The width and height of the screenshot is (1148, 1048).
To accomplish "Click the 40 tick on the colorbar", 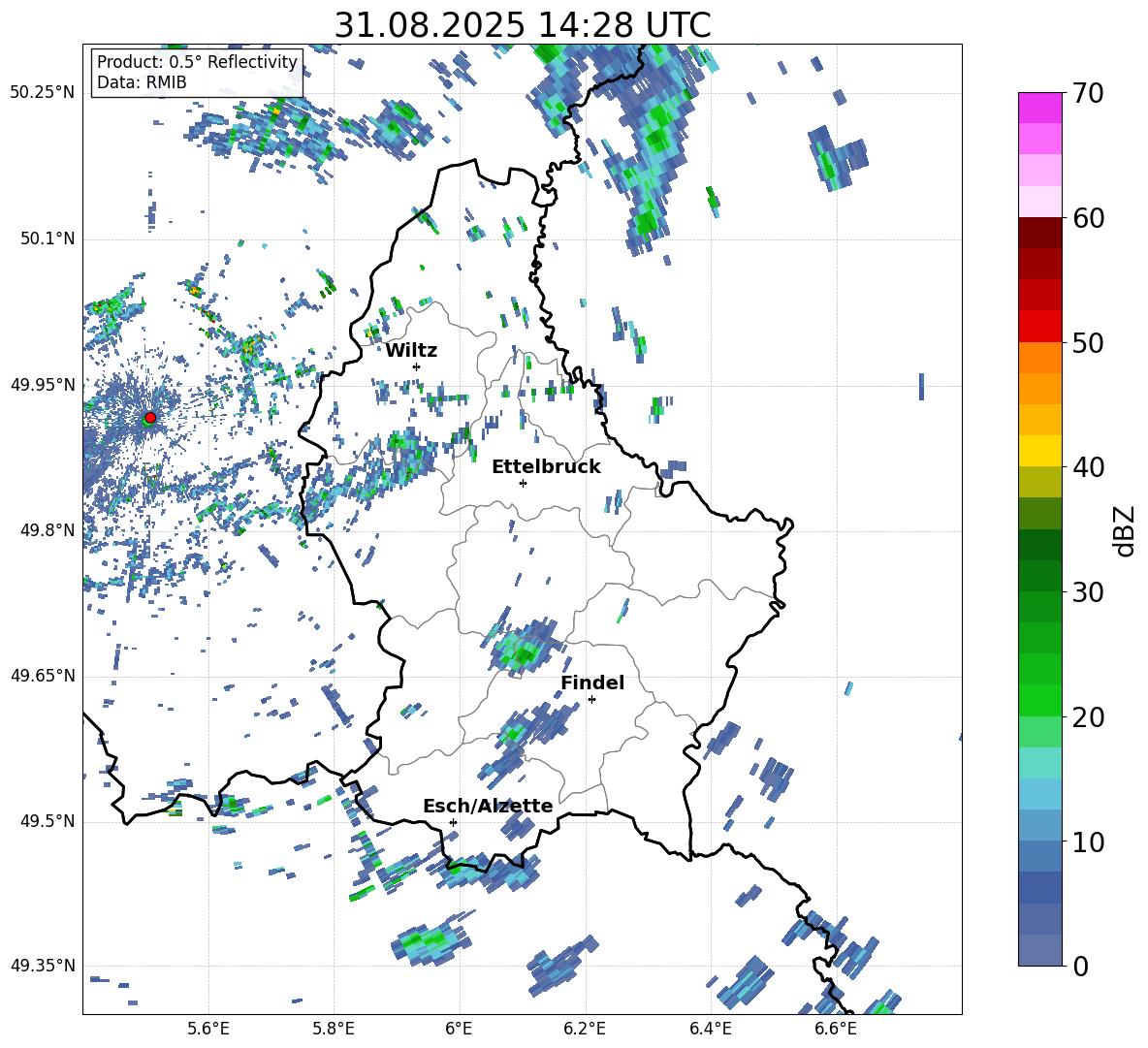I will pyautogui.click(x=1088, y=467).
